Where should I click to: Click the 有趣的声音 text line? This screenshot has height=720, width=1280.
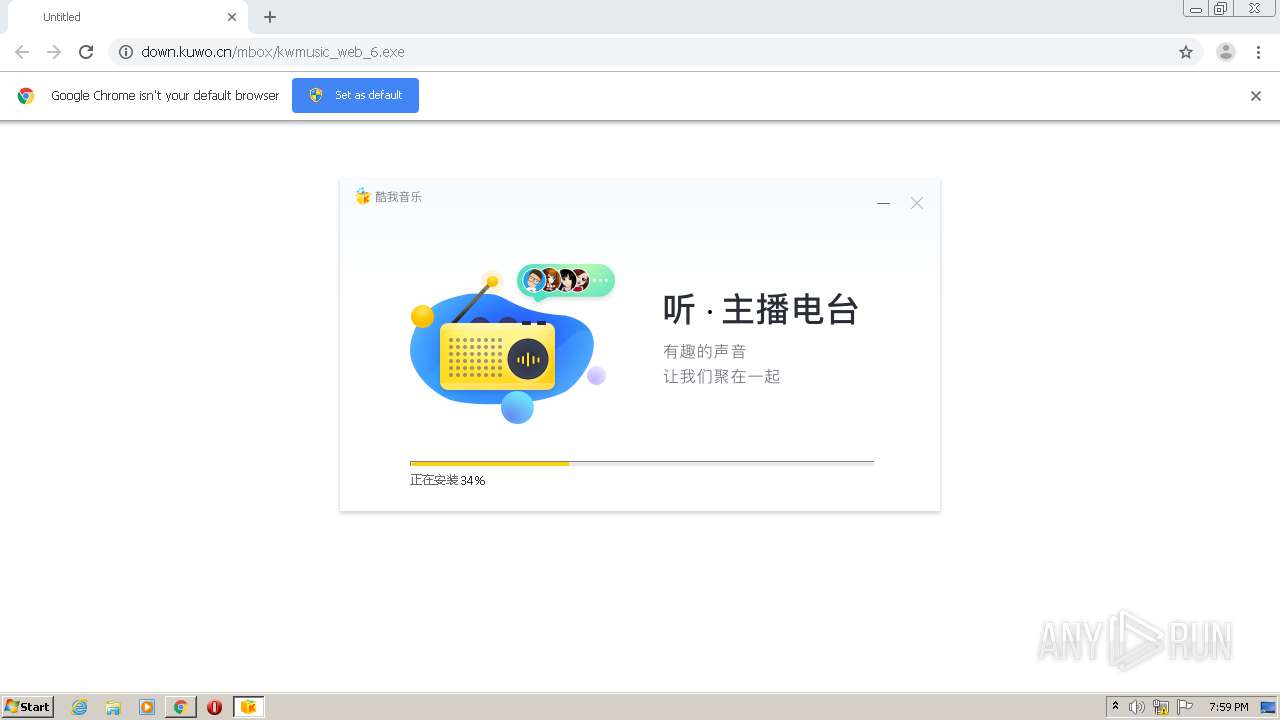[x=705, y=352]
